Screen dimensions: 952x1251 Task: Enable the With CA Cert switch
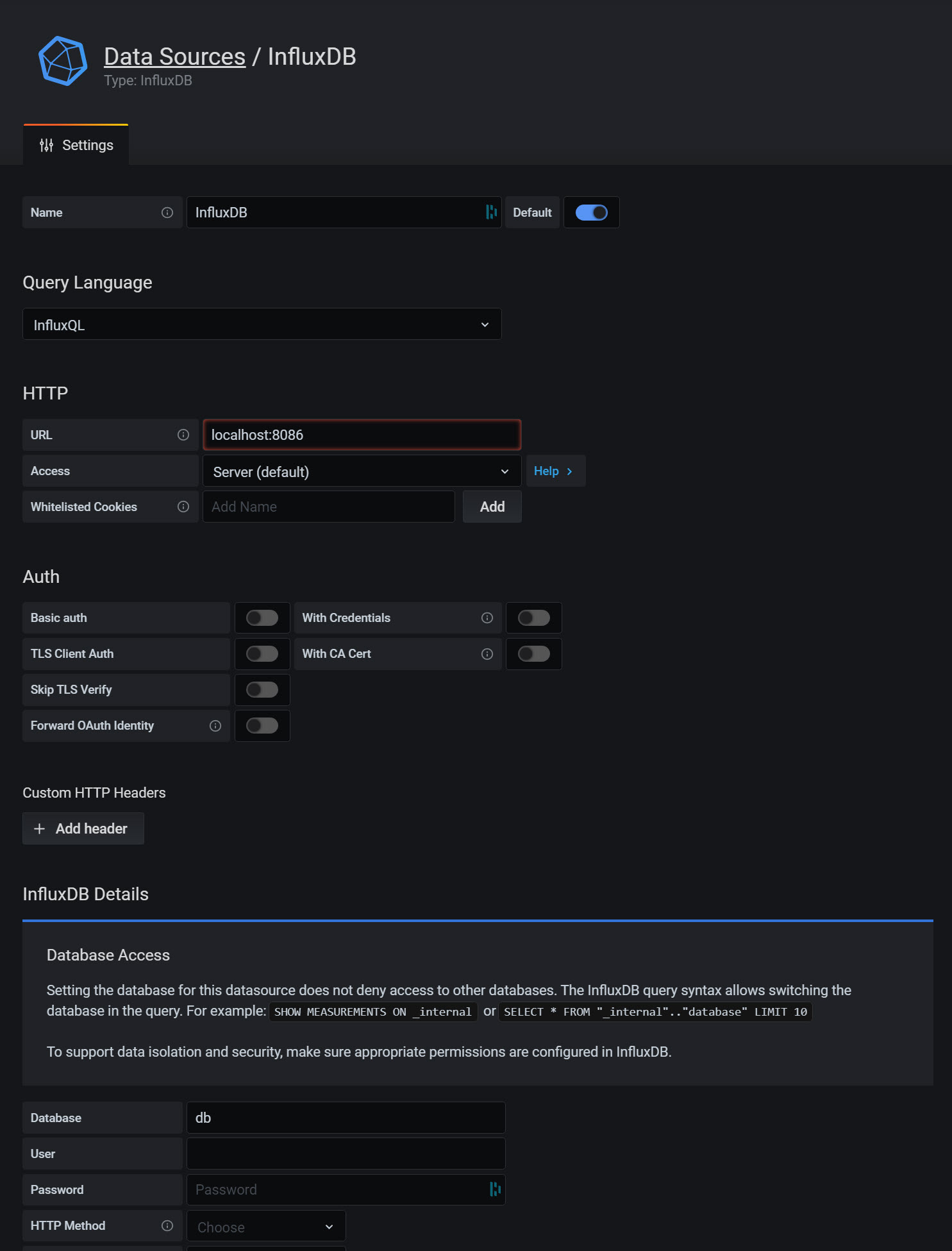click(534, 654)
